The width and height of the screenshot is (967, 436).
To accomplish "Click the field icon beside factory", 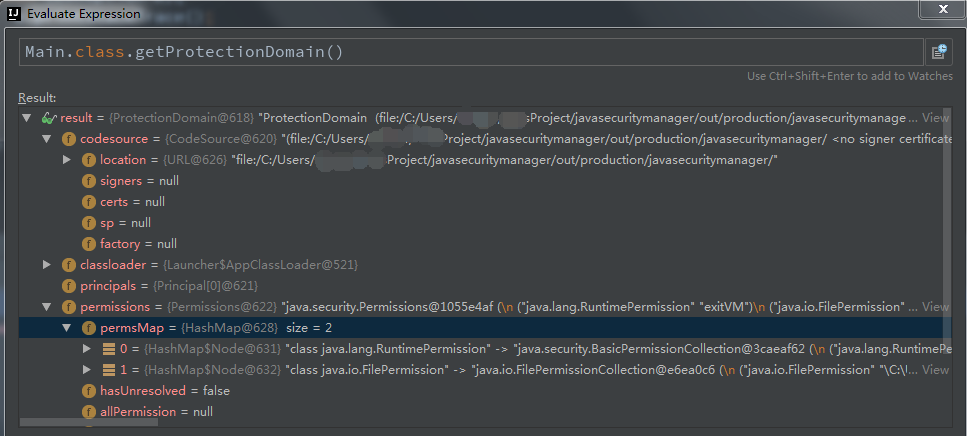I will click(x=89, y=244).
